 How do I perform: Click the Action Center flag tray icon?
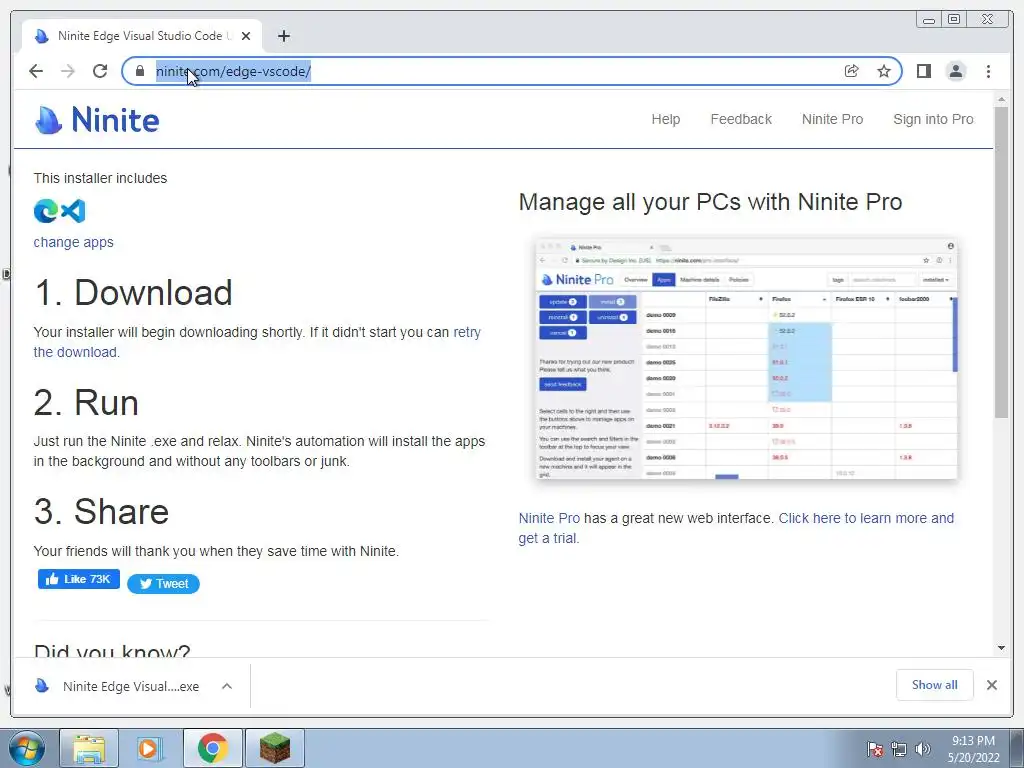click(x=874, y=749)
